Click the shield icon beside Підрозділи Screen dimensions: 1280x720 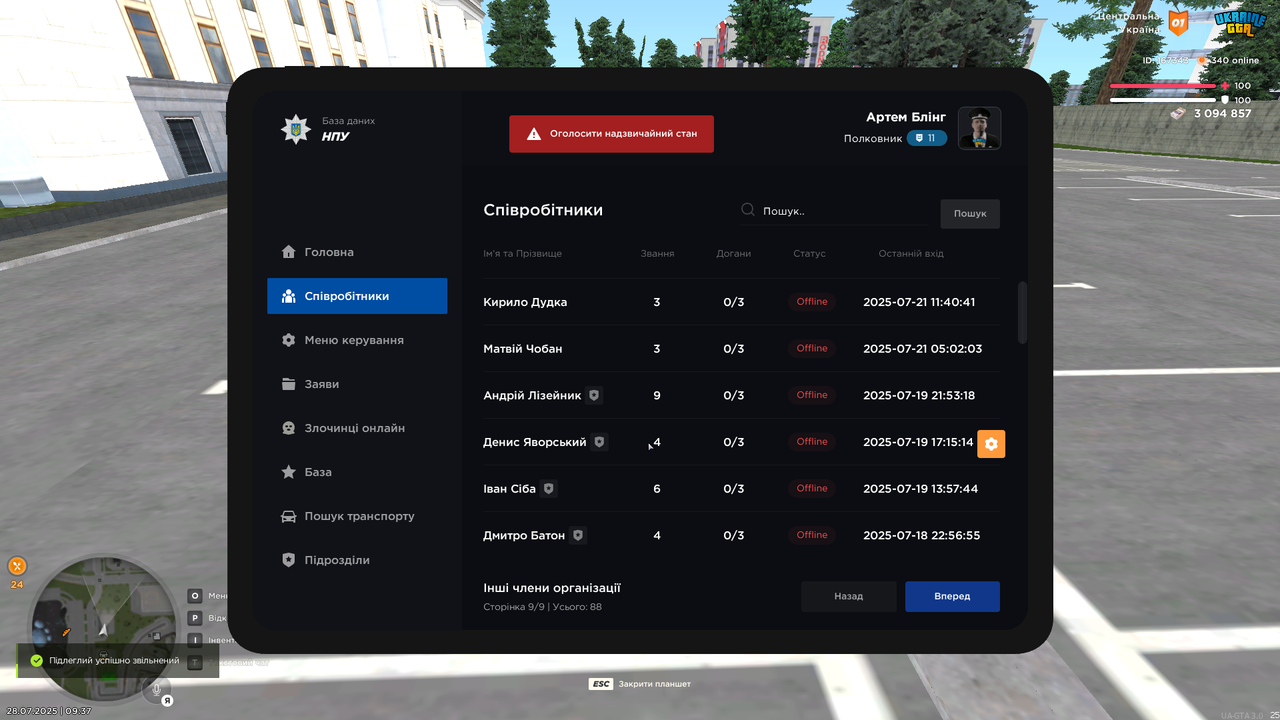coord(289,560)
